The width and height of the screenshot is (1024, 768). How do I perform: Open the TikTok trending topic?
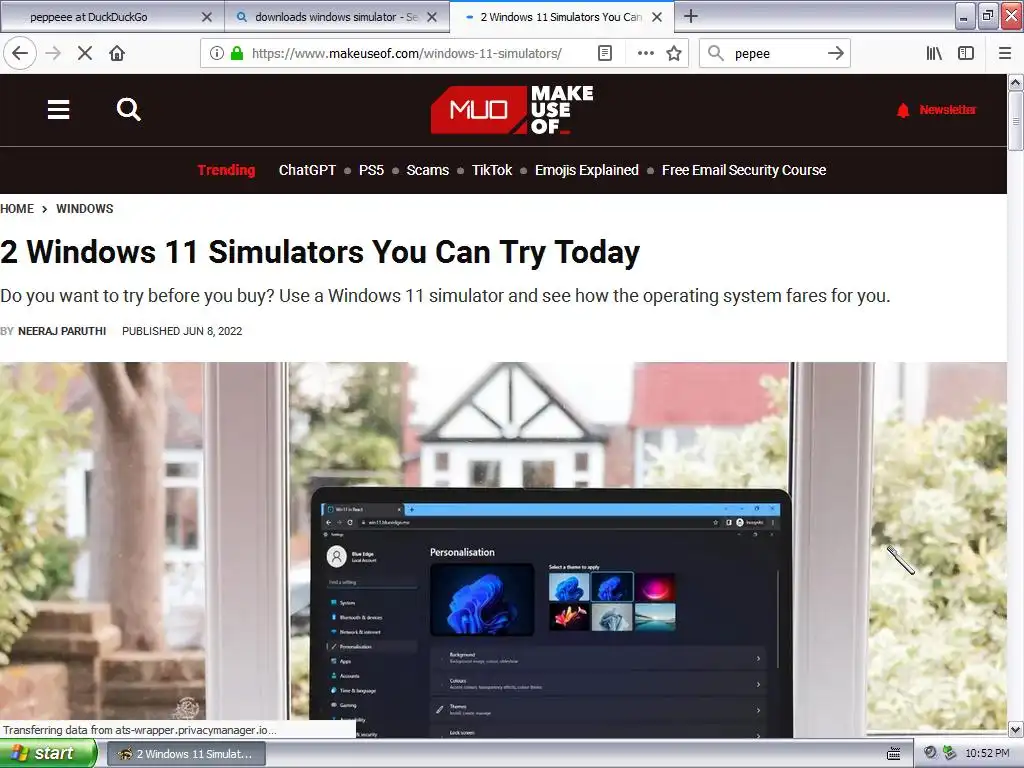point(492,170)
